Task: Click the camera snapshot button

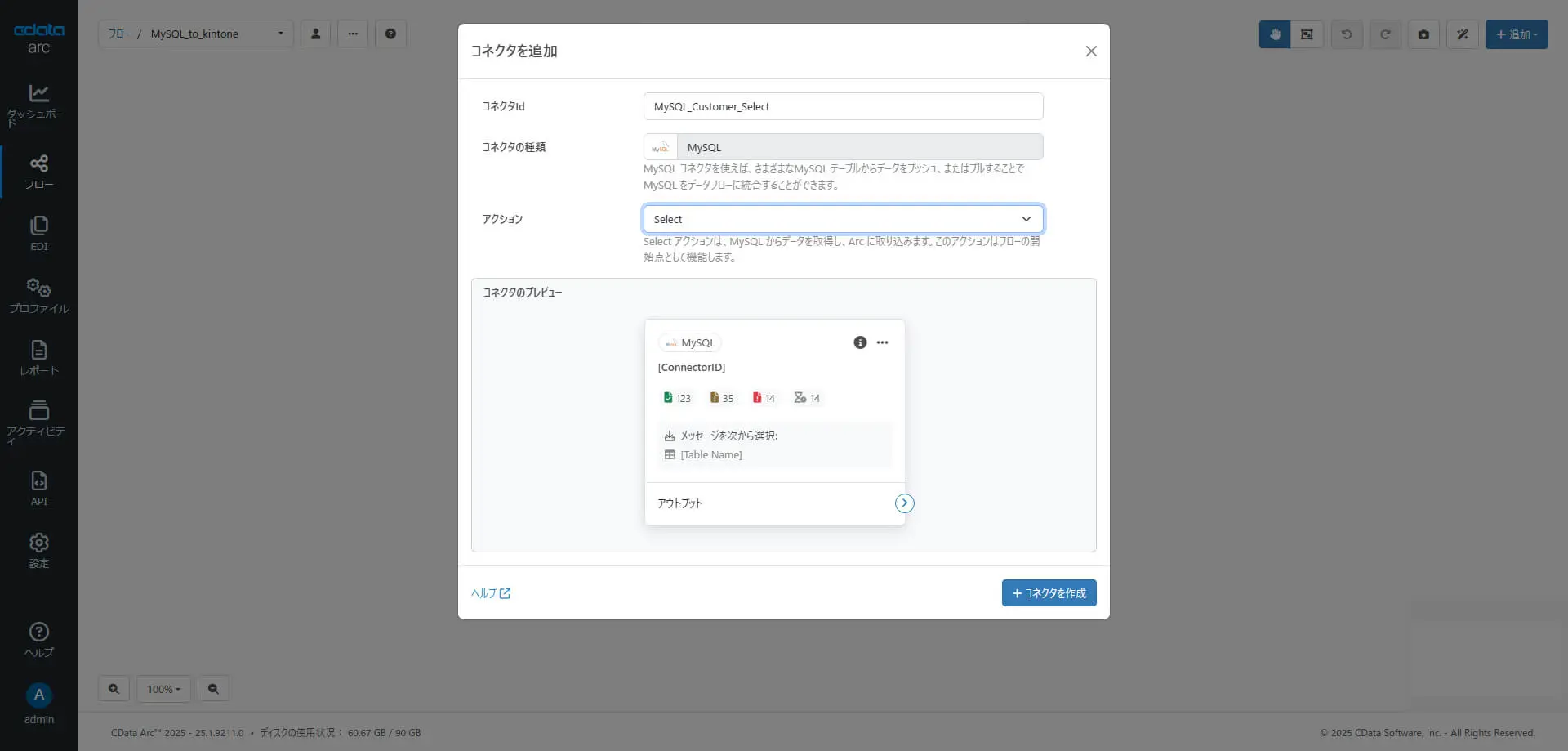Action: tap(1423, 34)
